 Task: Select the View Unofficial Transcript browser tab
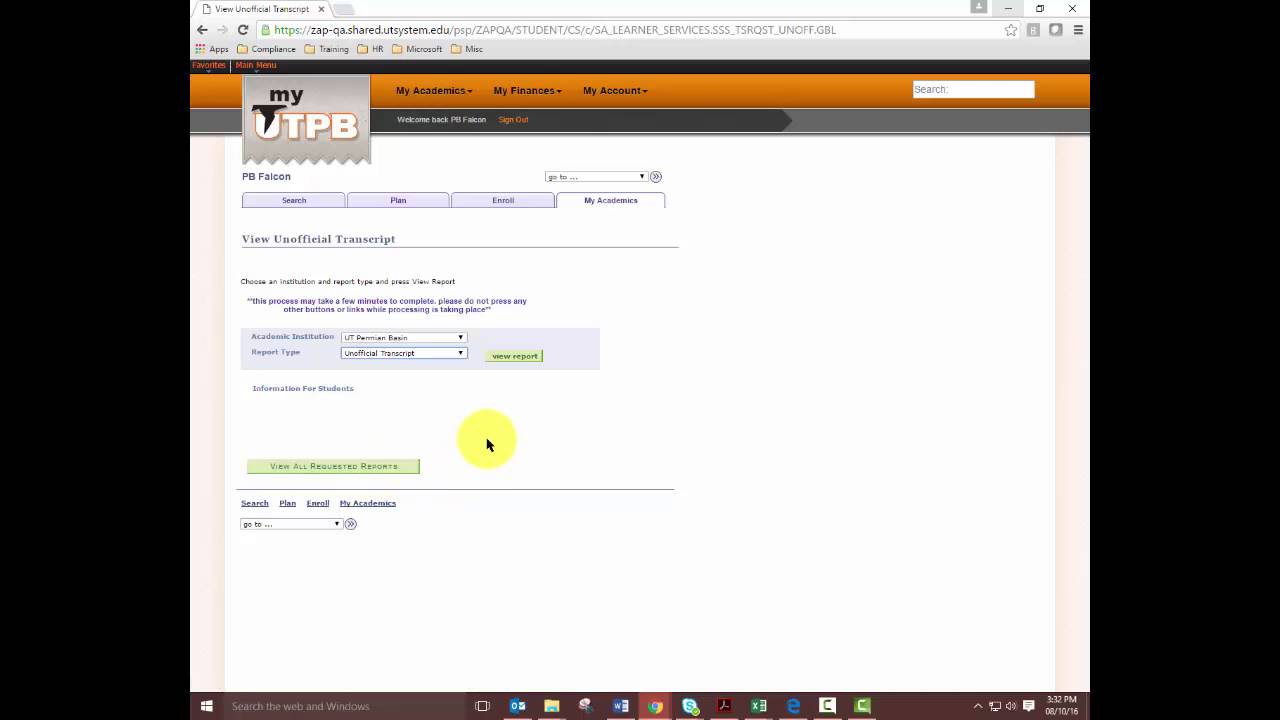[x=262, y=9]
